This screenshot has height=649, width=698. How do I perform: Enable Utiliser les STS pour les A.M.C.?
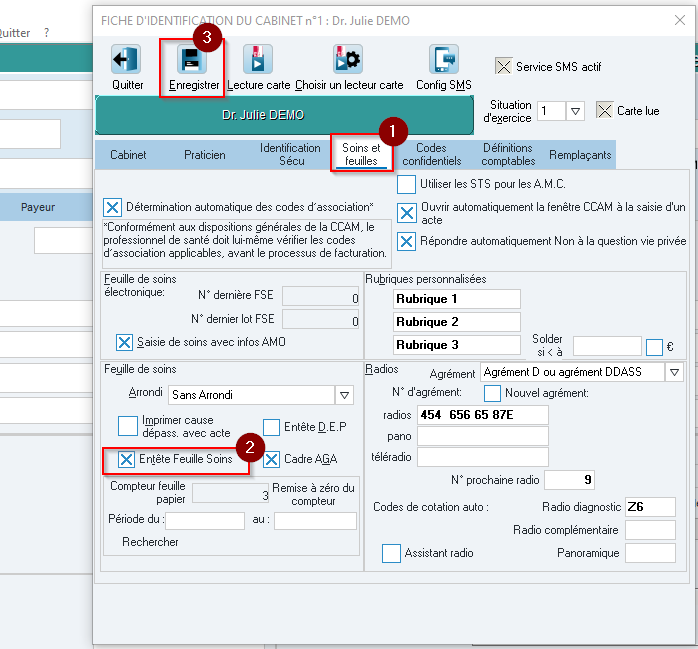pyautogui.click(x=406, y=184)
